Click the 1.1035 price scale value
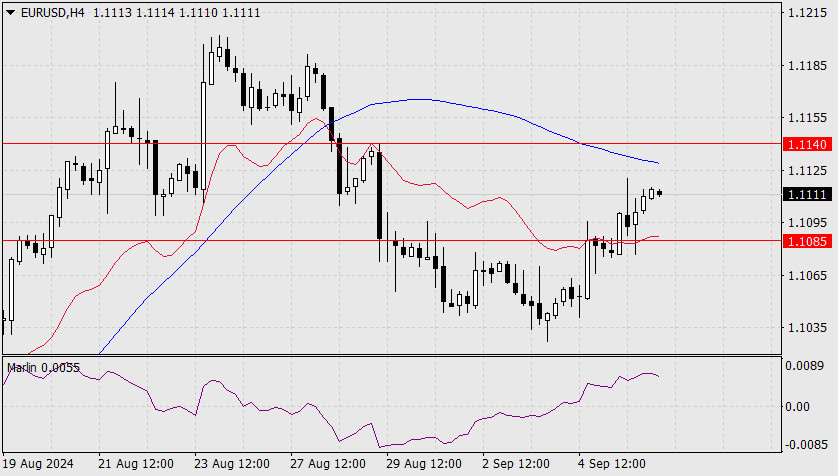Viewport: 838px width, 476px height. (x=808, y=327)
